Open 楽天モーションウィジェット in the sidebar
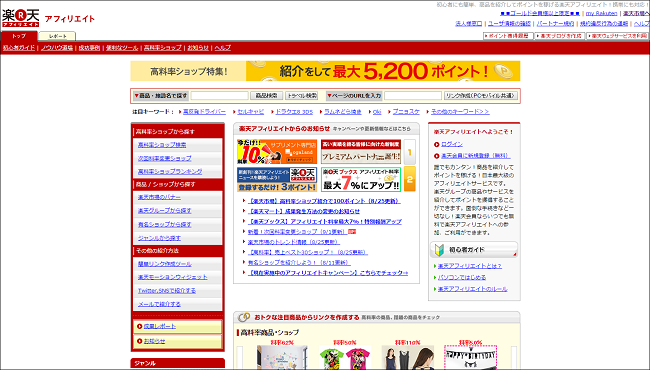Screen dimensions: 650x370 [x=172, y=277]
